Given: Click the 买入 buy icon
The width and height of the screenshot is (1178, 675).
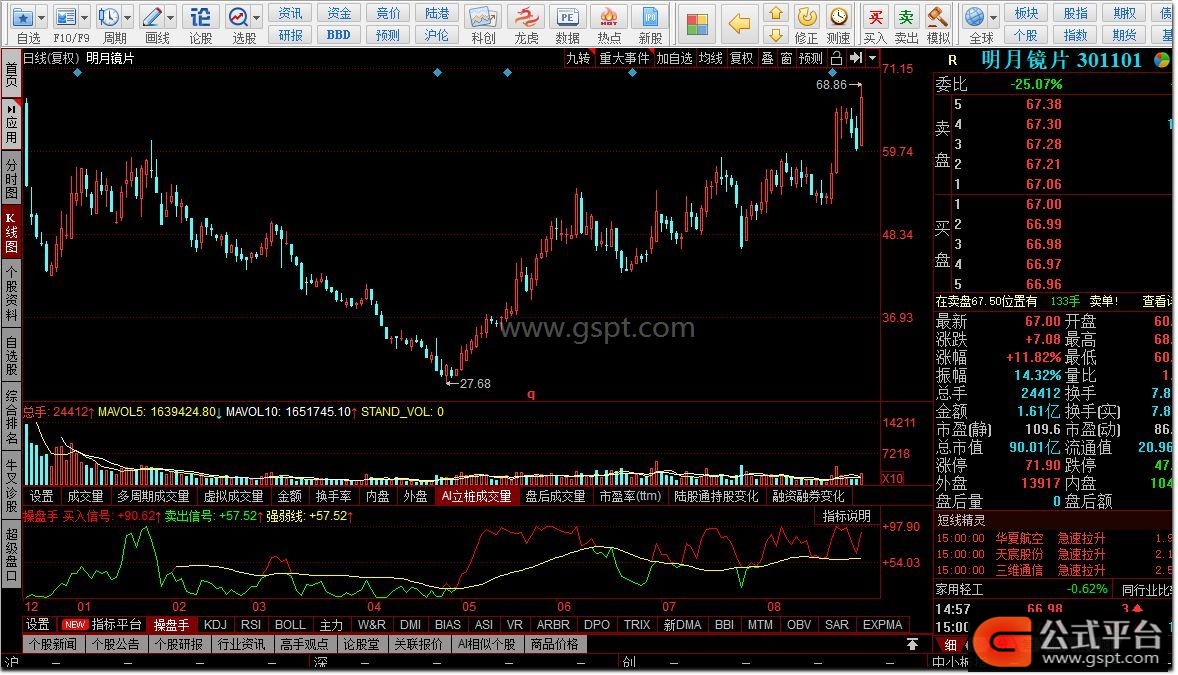Looking at the screenshot, I should [874, 17].
